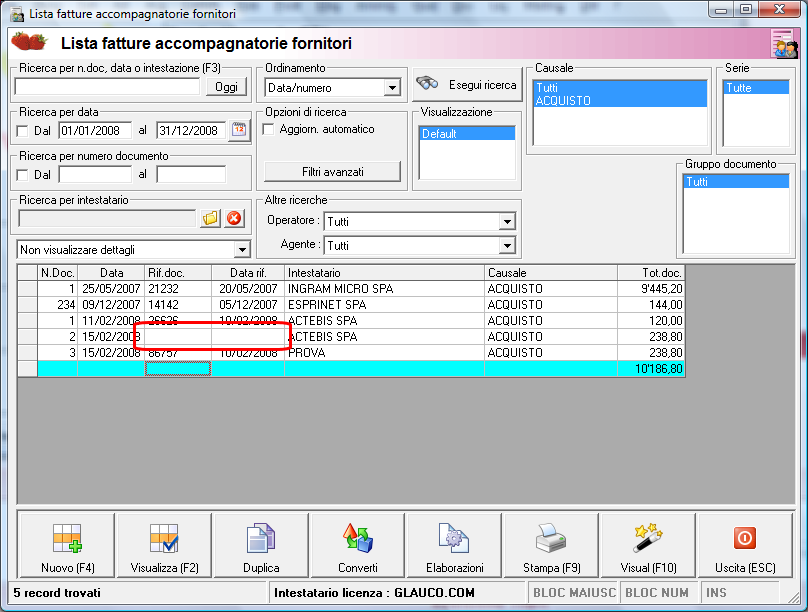This screenshot has height=612, width=808.
Task: Click Rif.doc. value 21232
Action: click(178, 288)
